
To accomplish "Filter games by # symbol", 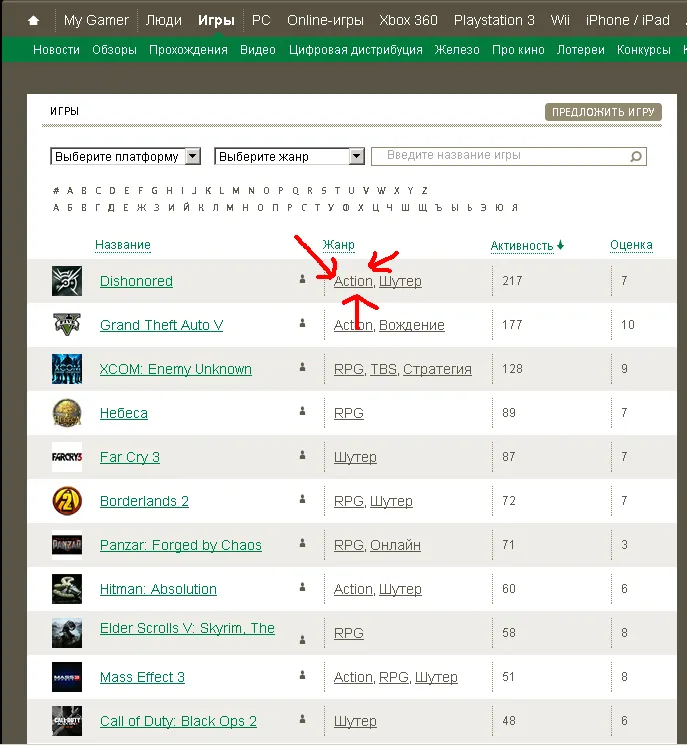I will 56,190.
